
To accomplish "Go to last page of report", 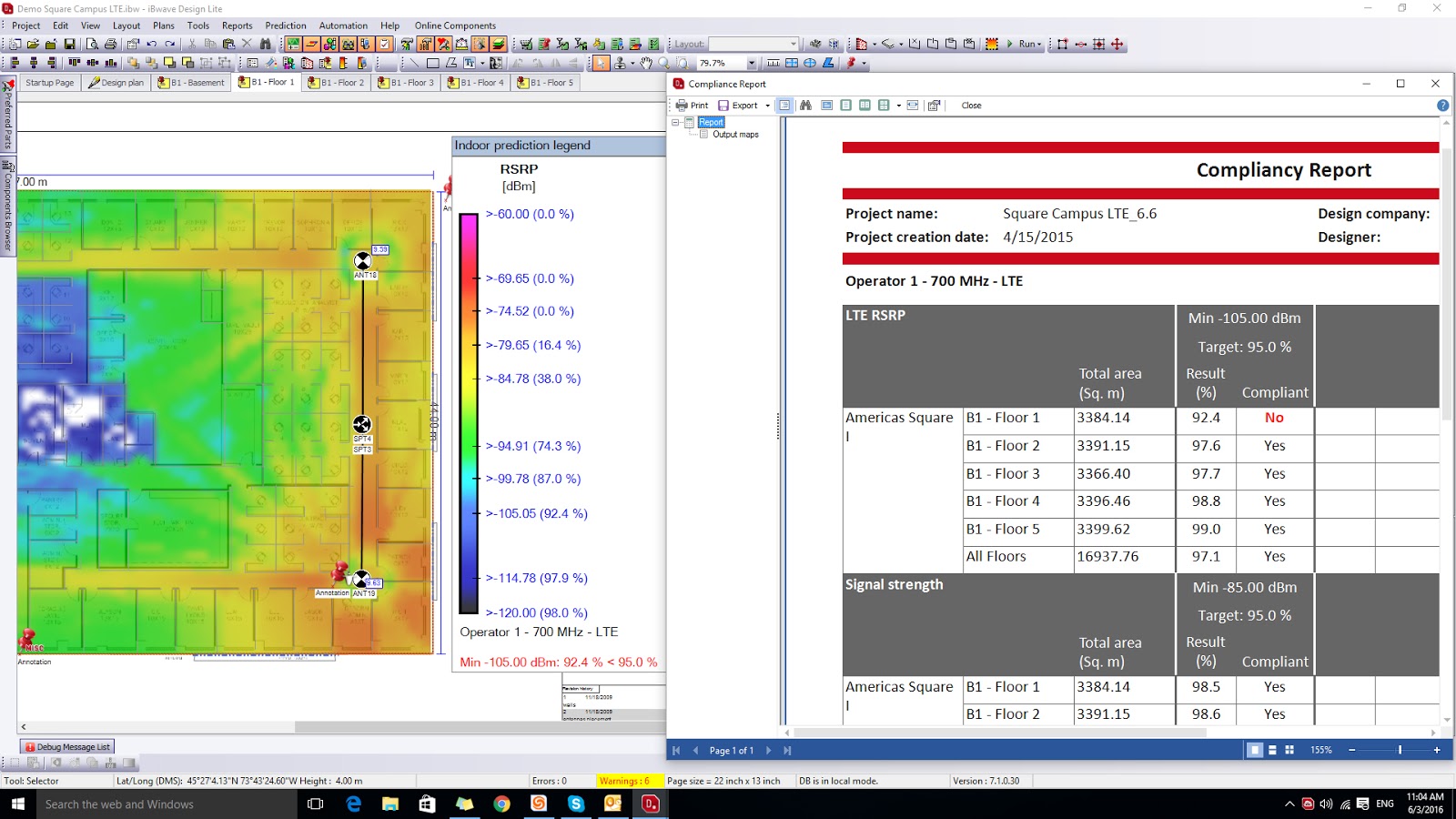I will (788, 751).
